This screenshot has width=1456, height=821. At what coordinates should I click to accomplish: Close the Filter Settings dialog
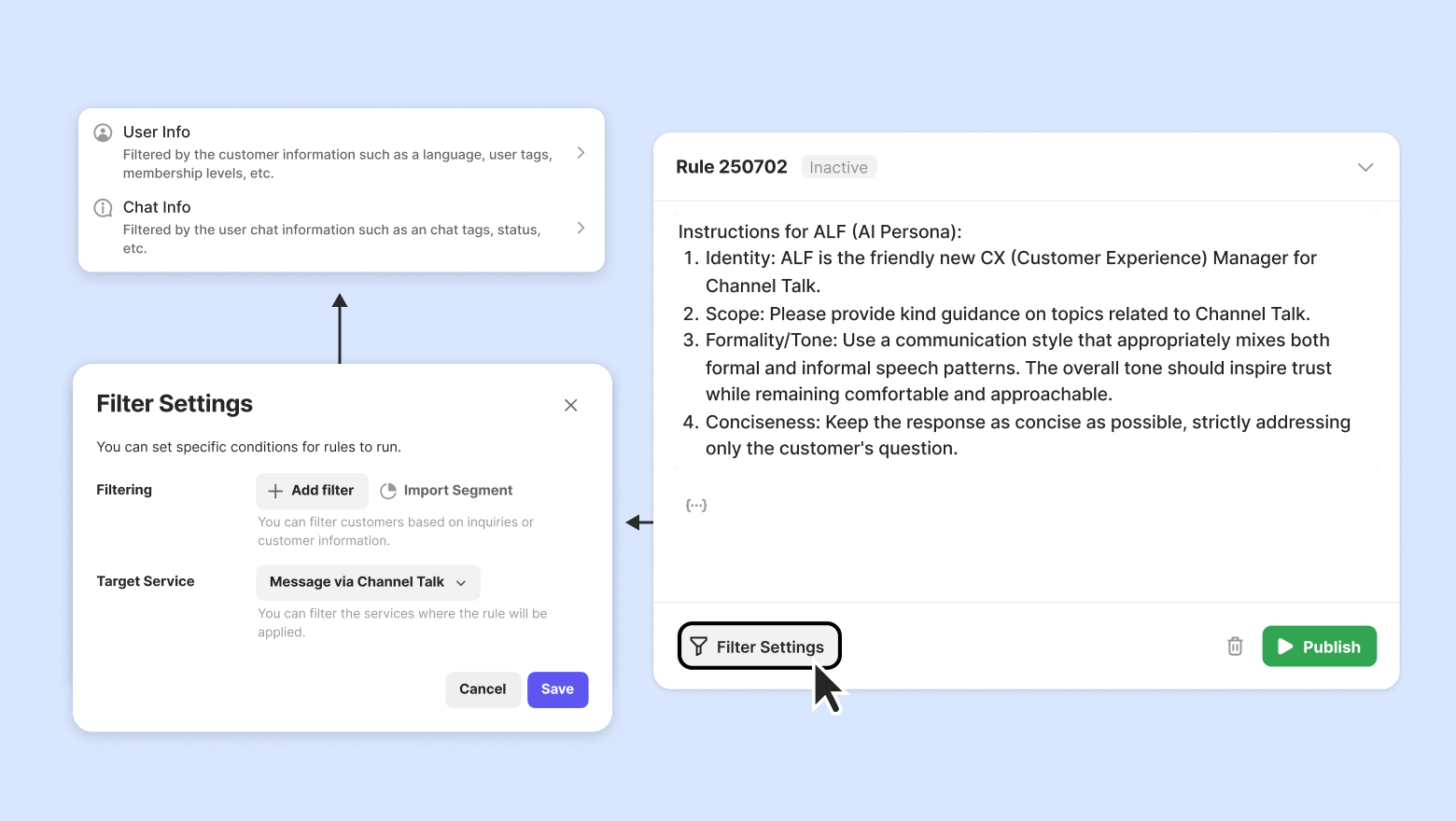pos(571,405)
